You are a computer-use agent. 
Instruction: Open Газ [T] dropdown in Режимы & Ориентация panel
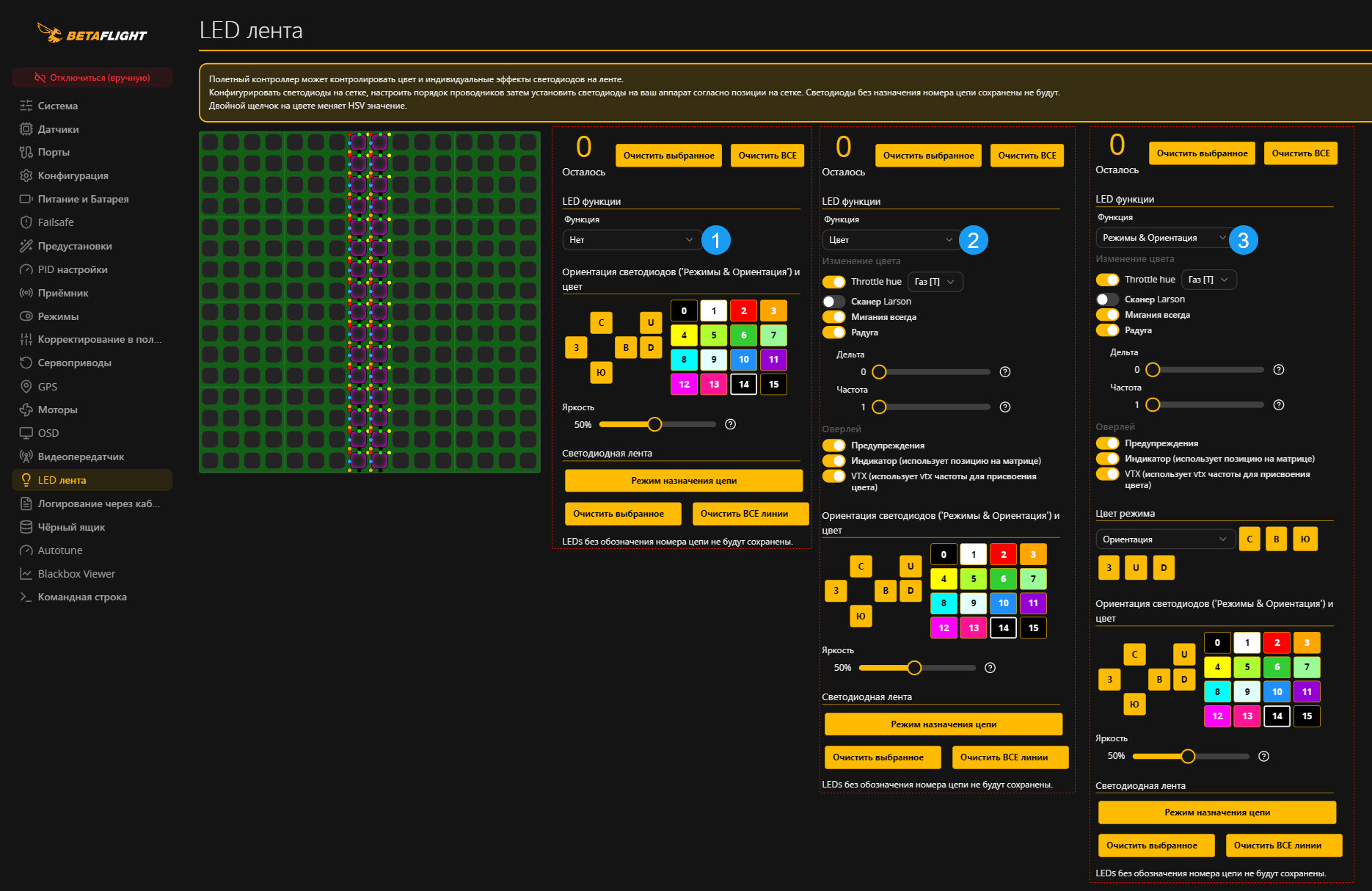point(1209,280)
